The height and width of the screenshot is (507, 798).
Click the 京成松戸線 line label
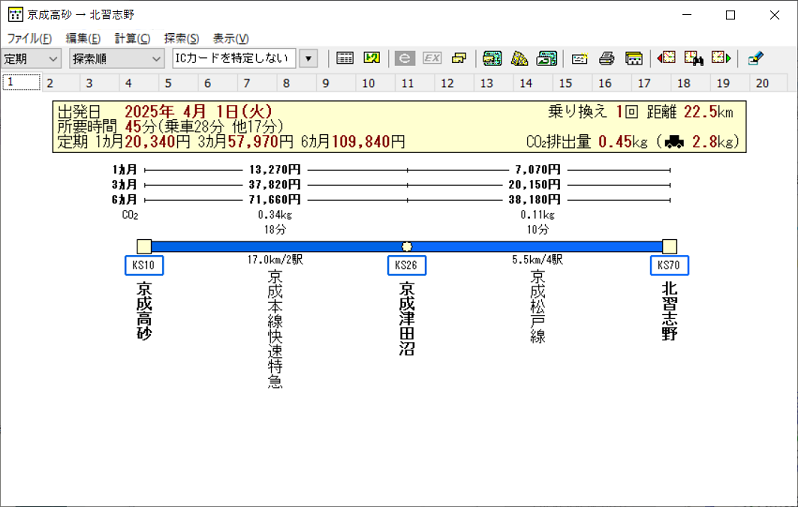pos(538,306)
